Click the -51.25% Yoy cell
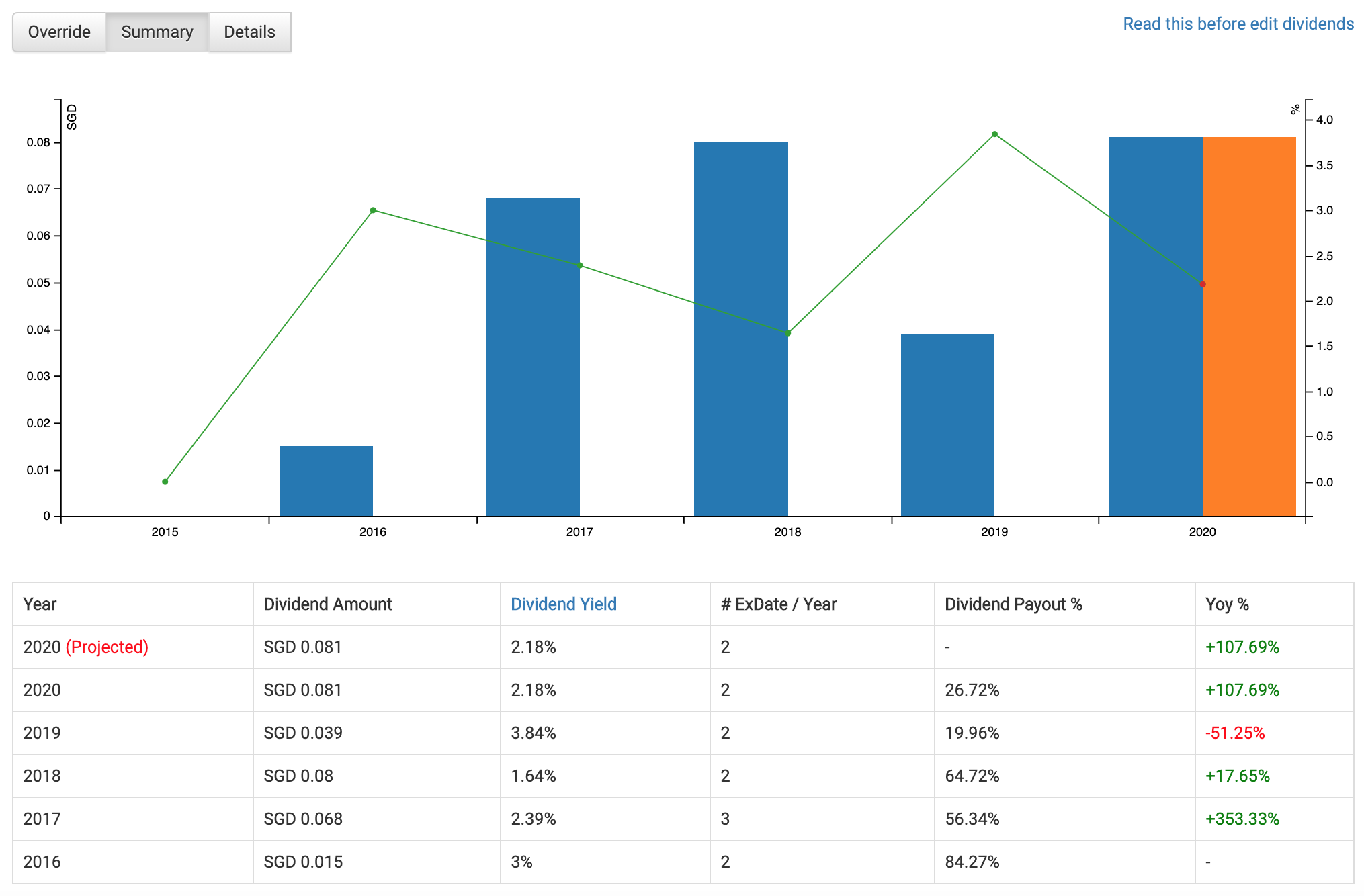This screenshot has width=1364, height=896. [1234, 733]
